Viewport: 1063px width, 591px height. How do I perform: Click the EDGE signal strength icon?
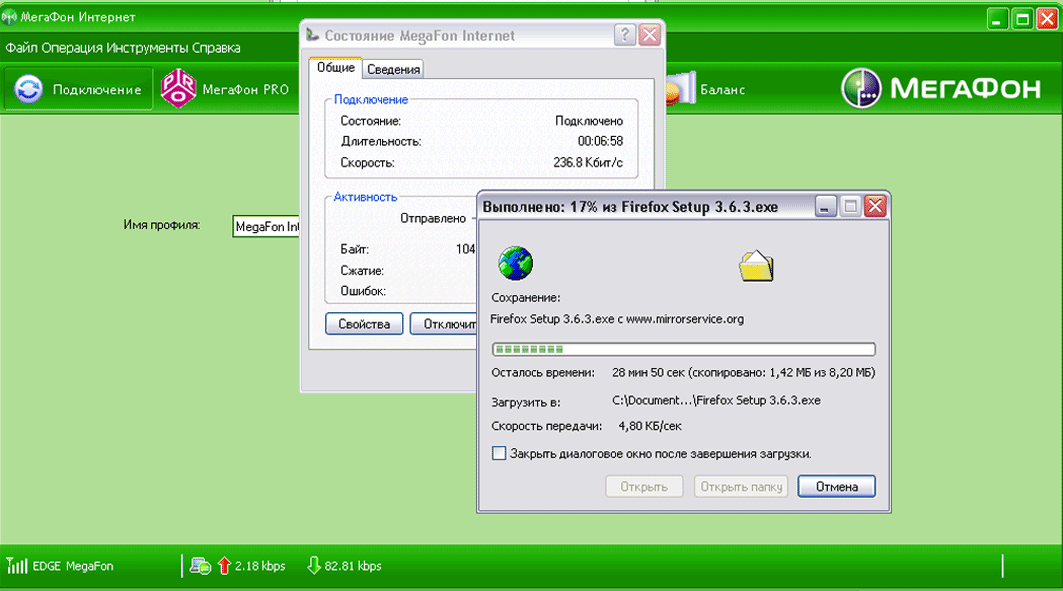17,566
